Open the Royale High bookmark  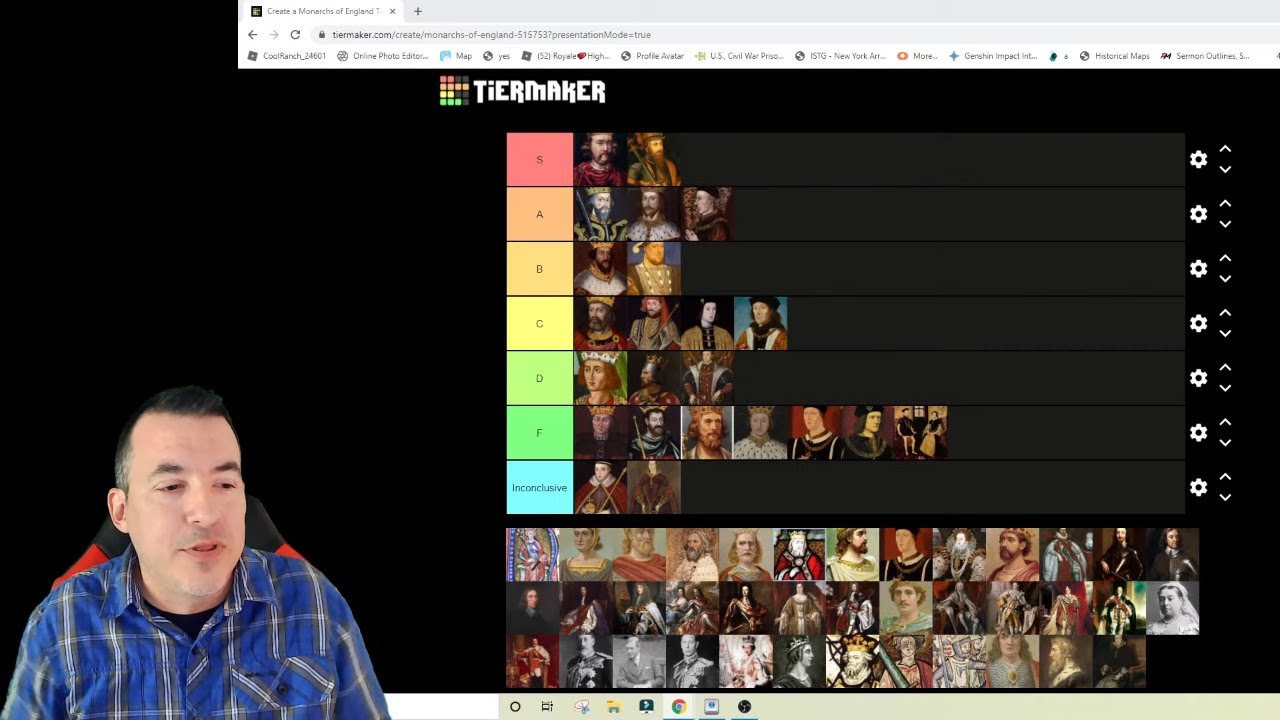(x=567, y=56)
